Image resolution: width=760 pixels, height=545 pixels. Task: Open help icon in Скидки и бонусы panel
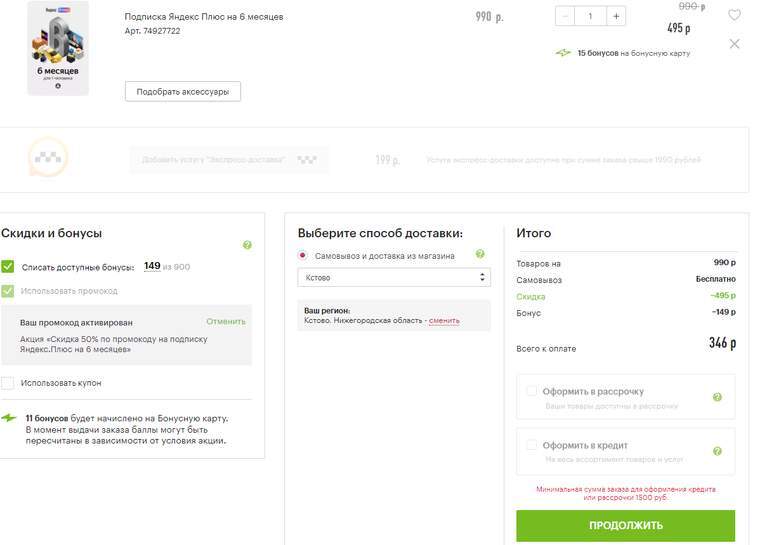[247, 245]
